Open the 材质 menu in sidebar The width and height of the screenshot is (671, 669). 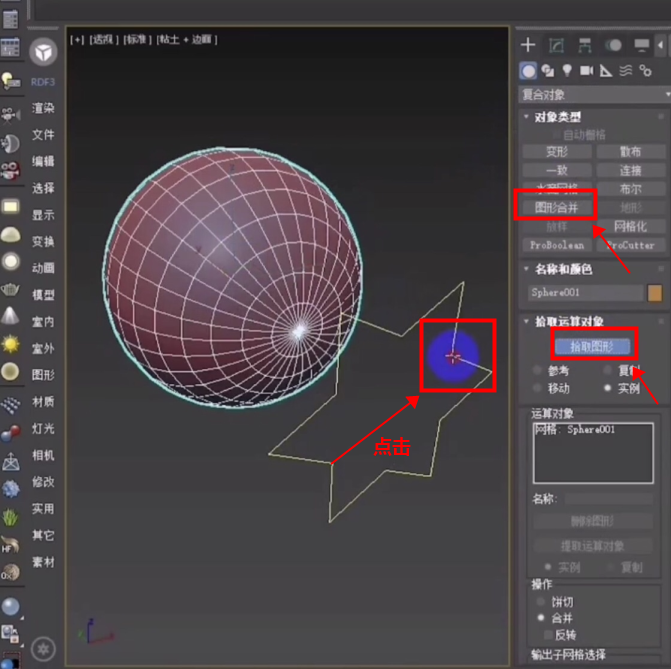(43, 402)
